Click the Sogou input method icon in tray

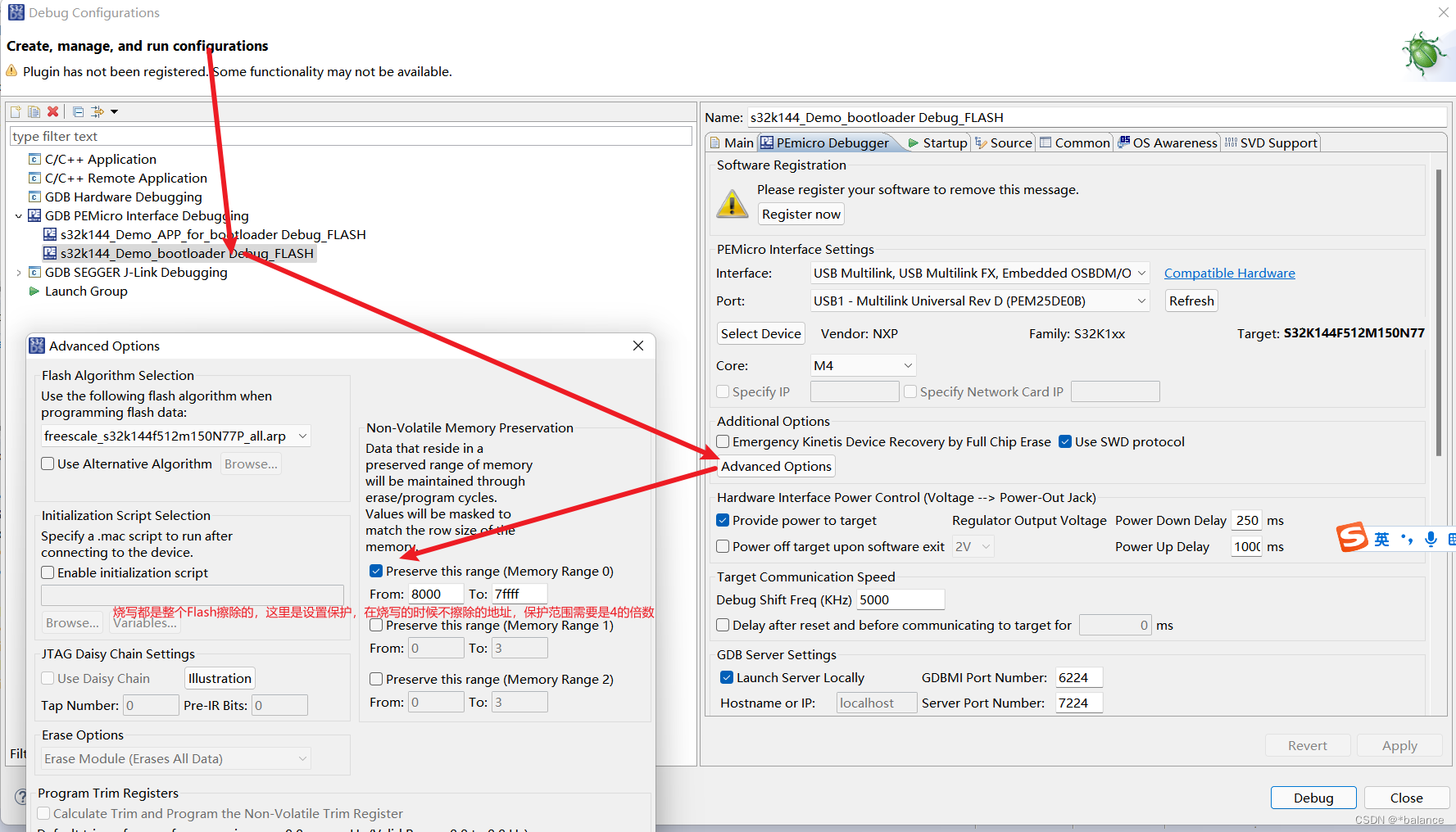pos(1354,538)
